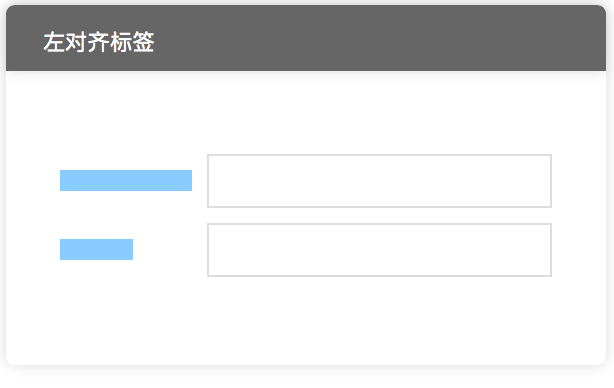Select the dark gray header bar
Screen dimensions: 614x388
(x=306, y=38)
